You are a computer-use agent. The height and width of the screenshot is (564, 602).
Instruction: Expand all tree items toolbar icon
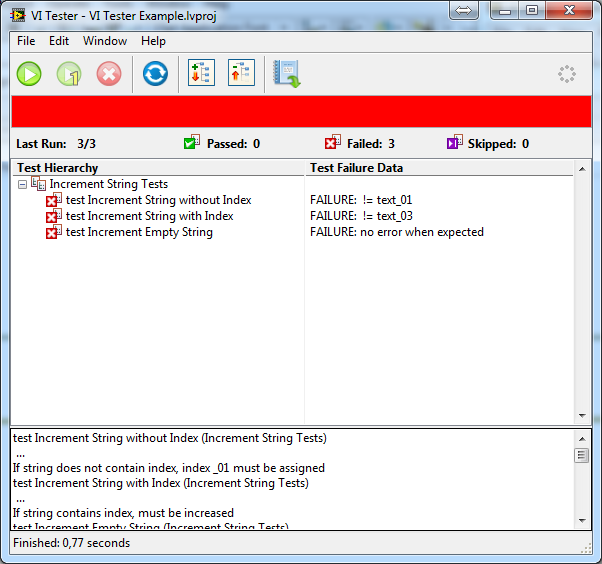click(x=202, y=73)
